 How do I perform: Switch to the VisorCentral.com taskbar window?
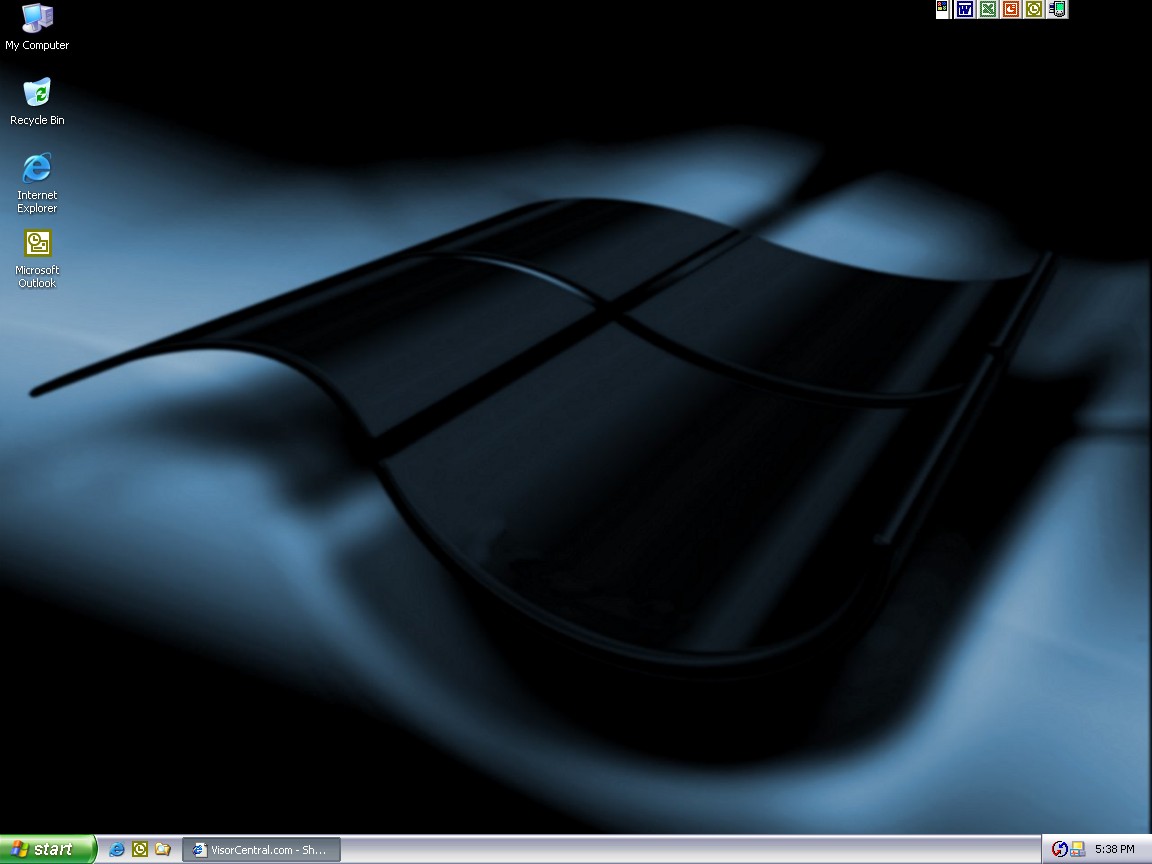(261, 849)
